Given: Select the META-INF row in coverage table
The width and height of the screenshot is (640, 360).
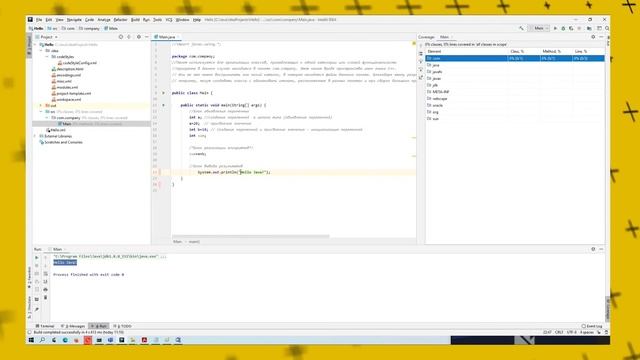Looking at the screenshot, I should (515, 92).
